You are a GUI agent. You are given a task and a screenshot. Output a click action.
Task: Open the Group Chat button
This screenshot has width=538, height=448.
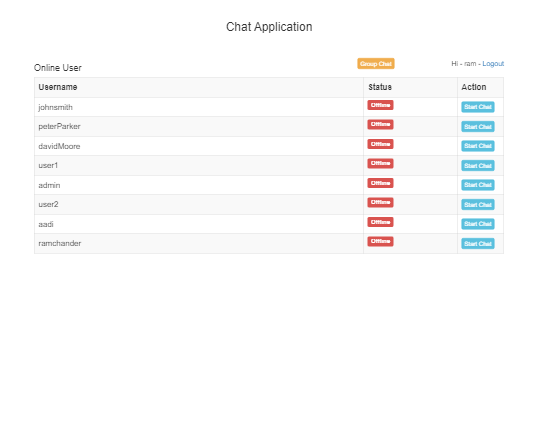(x=376, y=64)
